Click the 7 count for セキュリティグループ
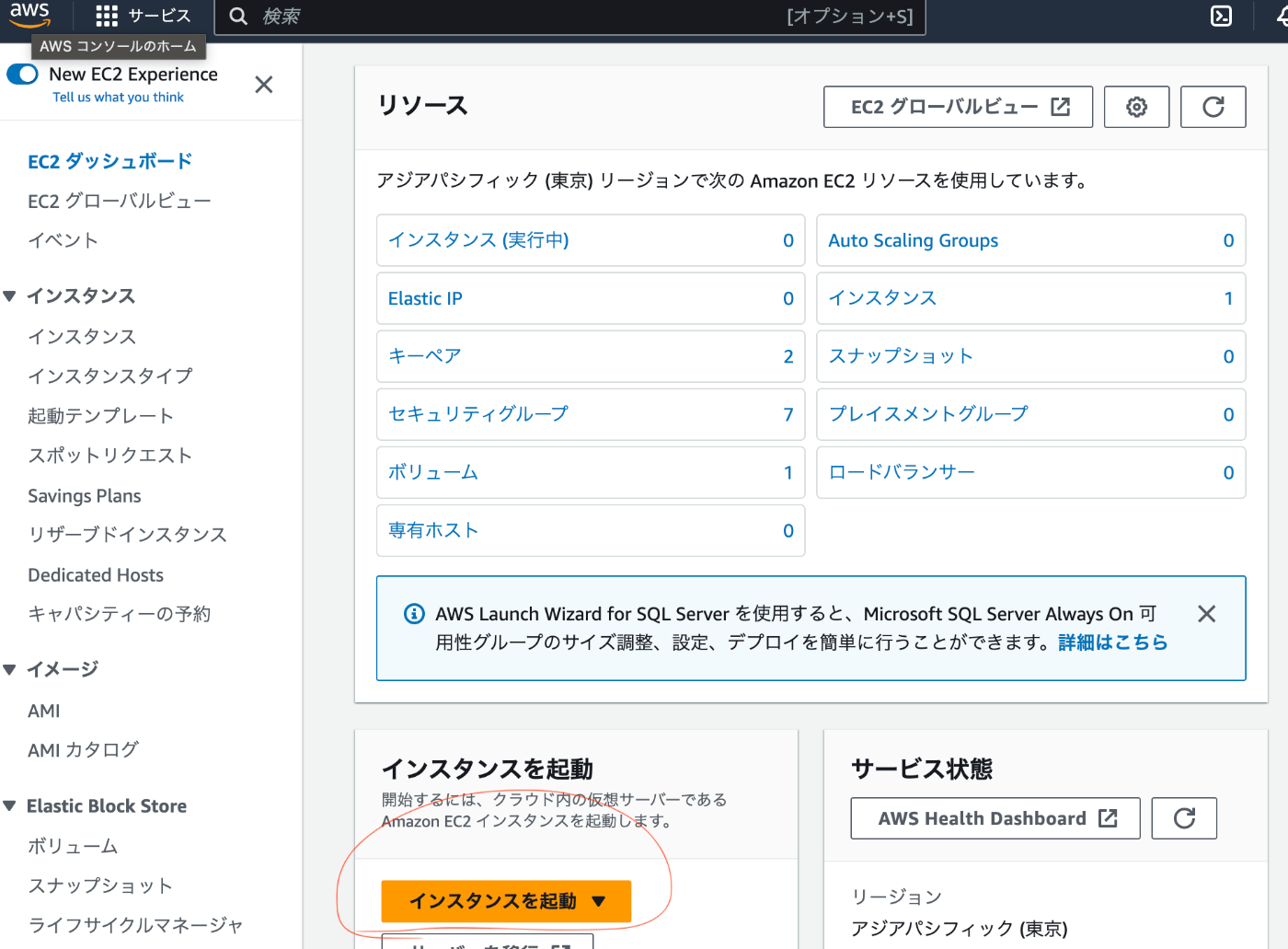The height and width of the screenshot is (949, 1288). tap(788, 414)
